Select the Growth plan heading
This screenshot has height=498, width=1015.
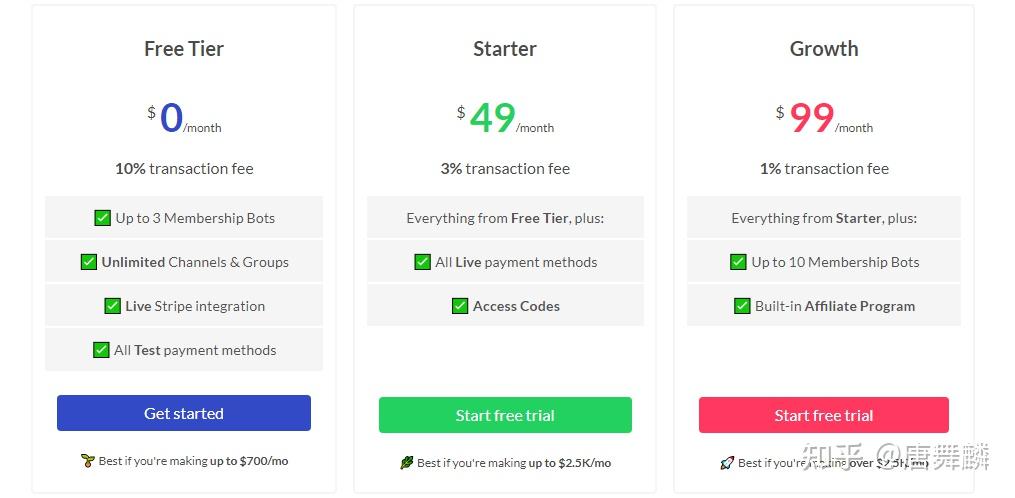pos(824,49)
